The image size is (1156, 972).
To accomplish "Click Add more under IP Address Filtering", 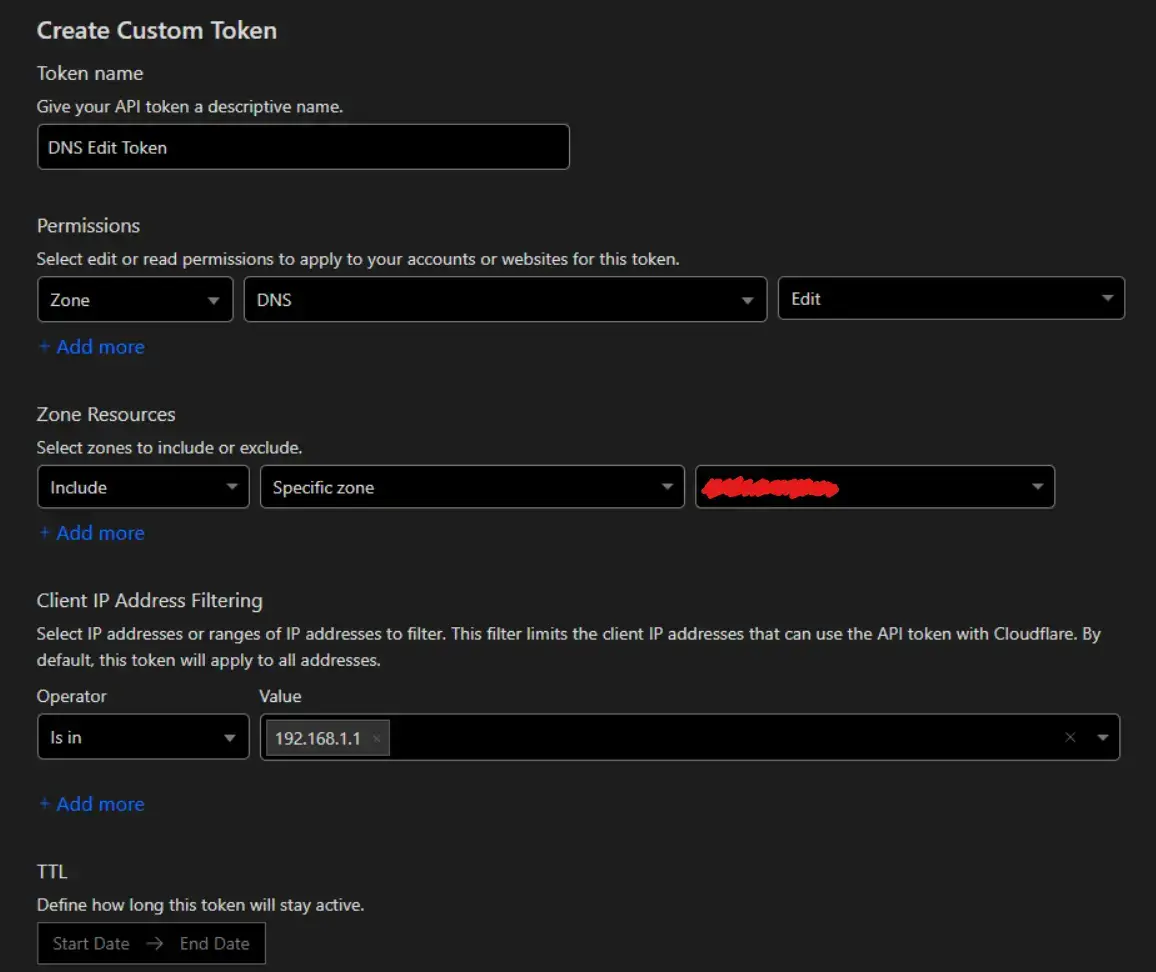I will tap(91, 804).
